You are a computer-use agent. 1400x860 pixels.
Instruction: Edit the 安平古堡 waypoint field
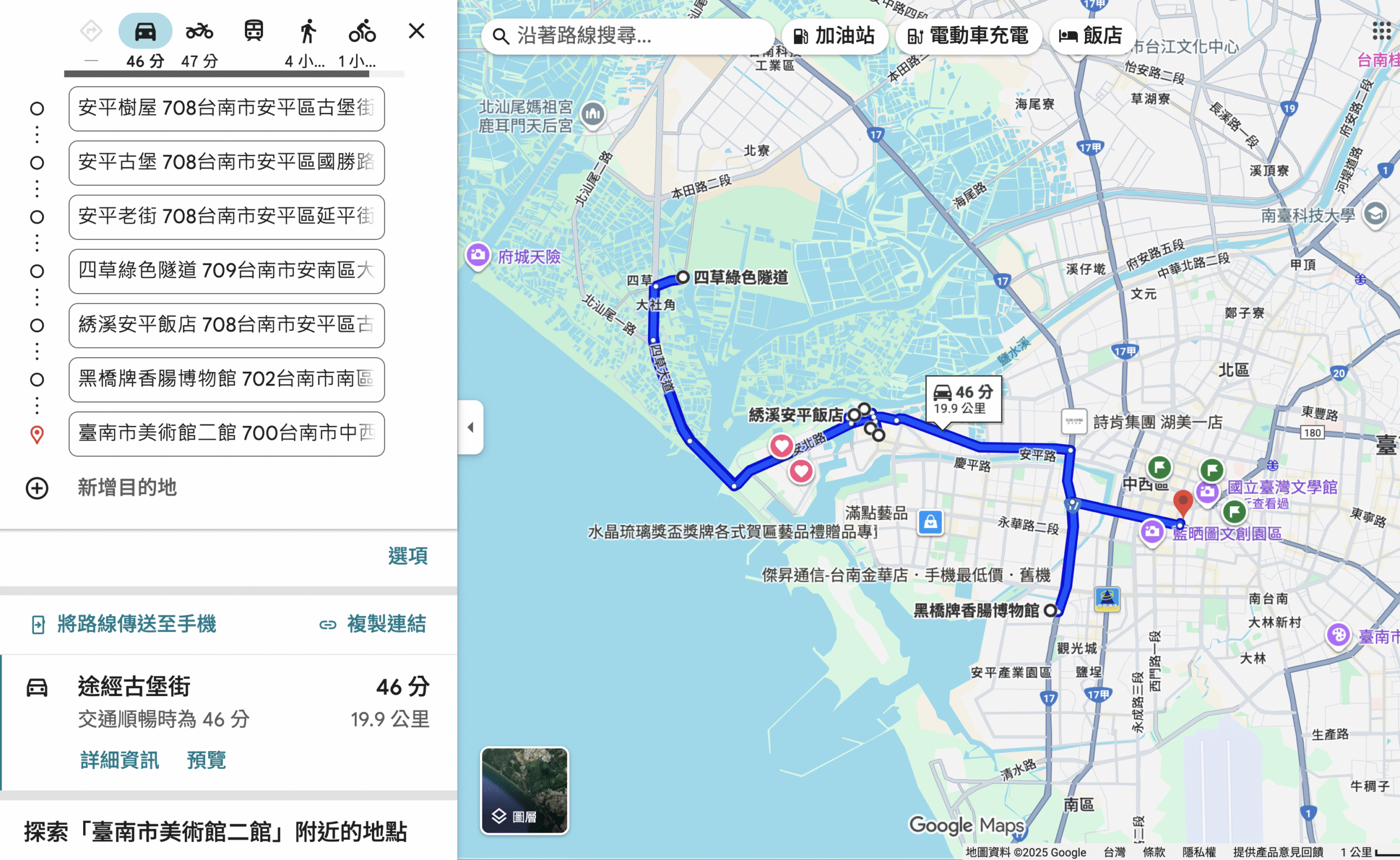click(x=226, y=163)
